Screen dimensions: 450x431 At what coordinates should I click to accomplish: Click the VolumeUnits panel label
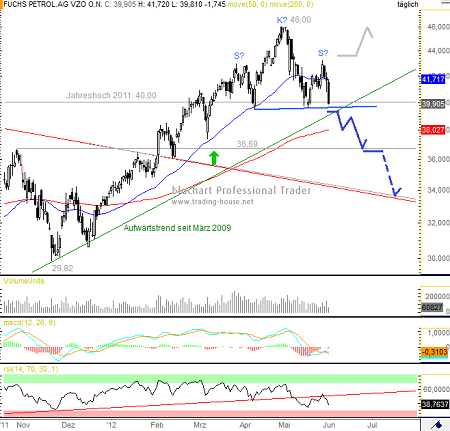pos(24,281)
